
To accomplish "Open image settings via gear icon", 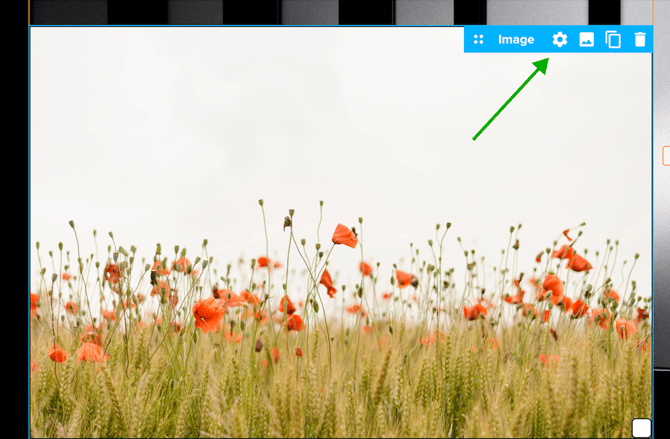I will coord(560,40).
